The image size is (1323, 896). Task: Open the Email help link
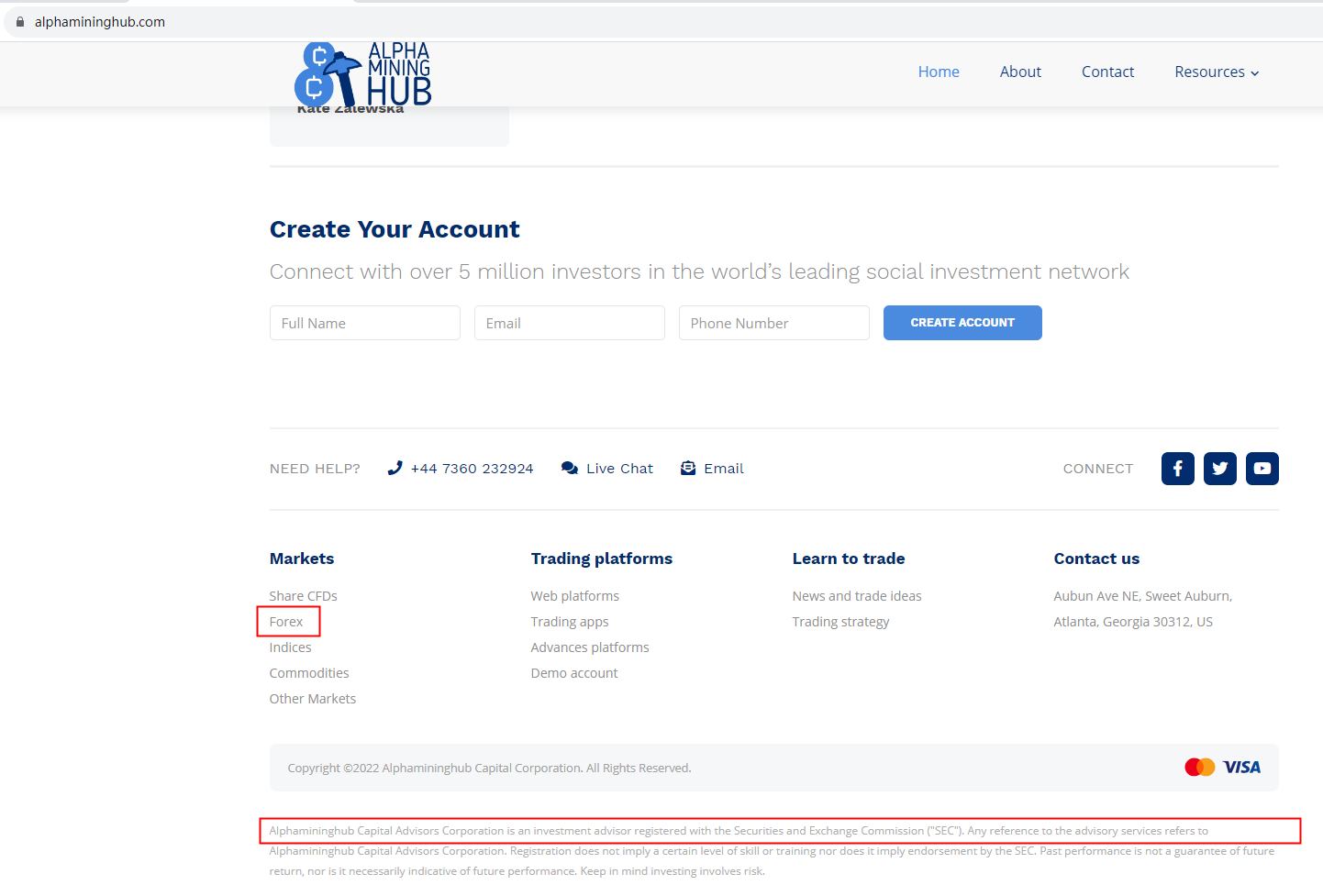pyautogui.click(x=724, y=469)
